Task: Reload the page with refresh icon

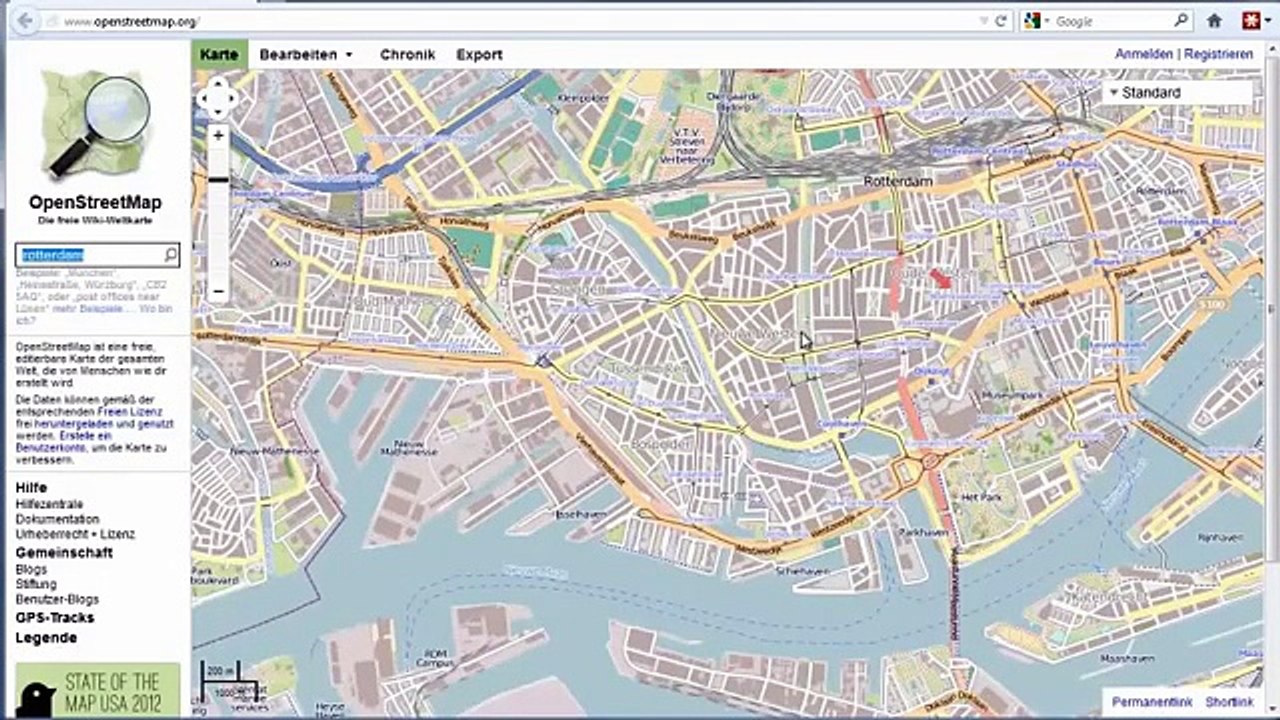Action: point(1001,21)
